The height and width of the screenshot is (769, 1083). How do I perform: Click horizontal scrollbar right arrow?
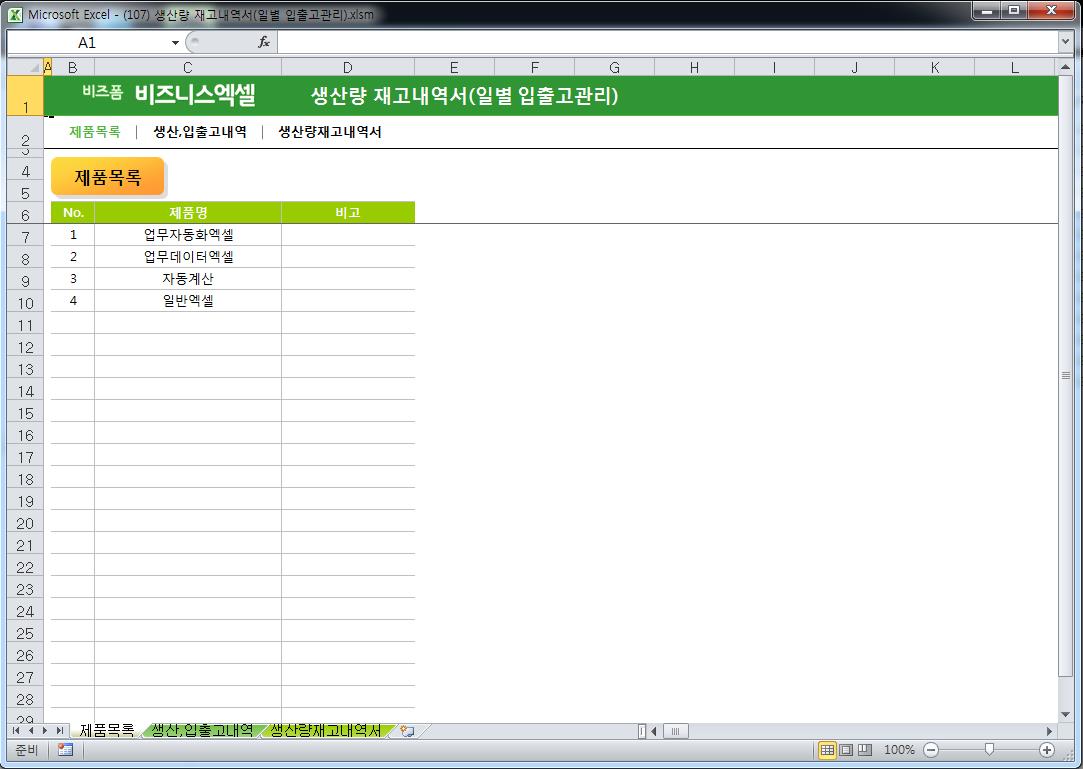pos(1049,731)
